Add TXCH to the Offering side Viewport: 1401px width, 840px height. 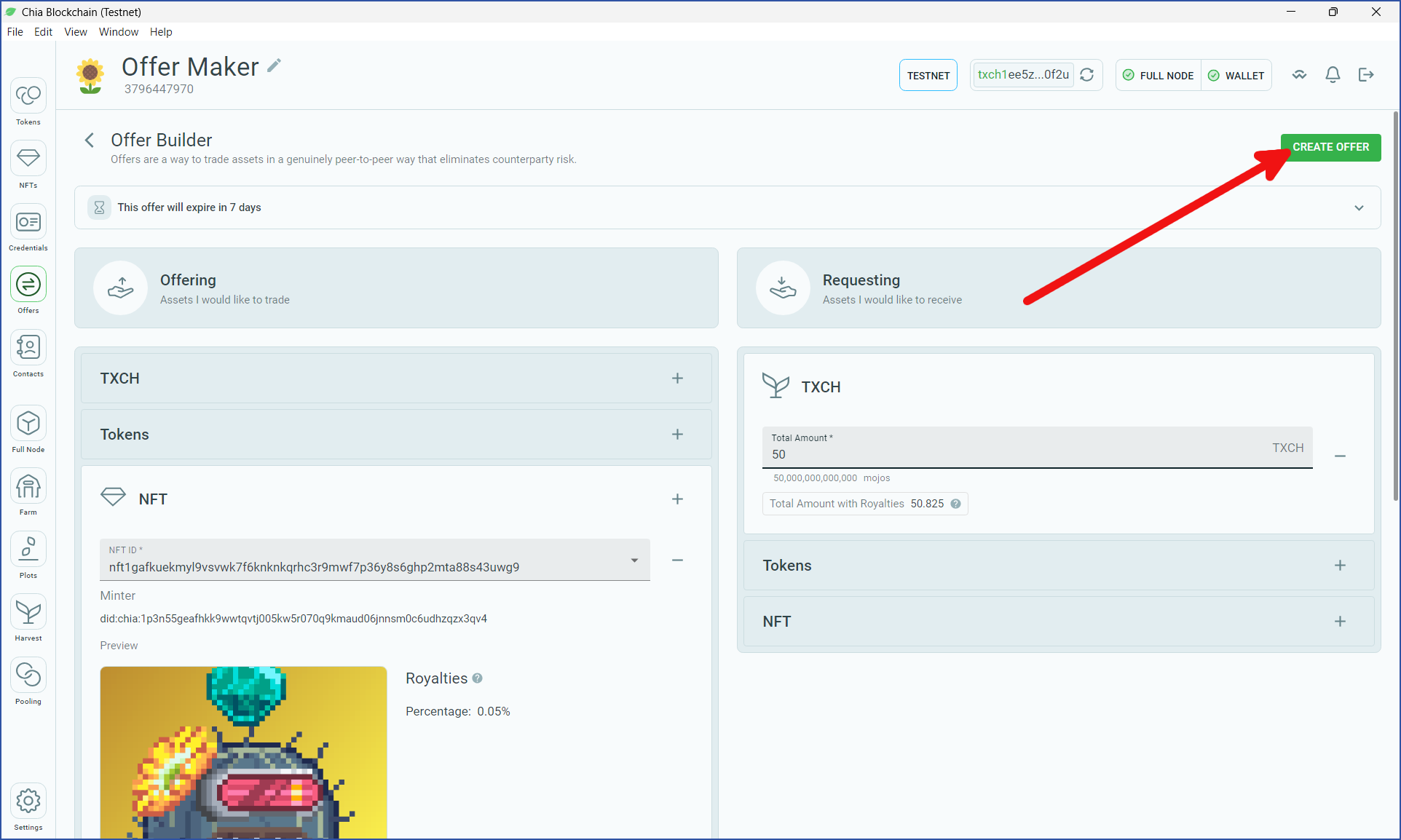[x=677, y=379]
